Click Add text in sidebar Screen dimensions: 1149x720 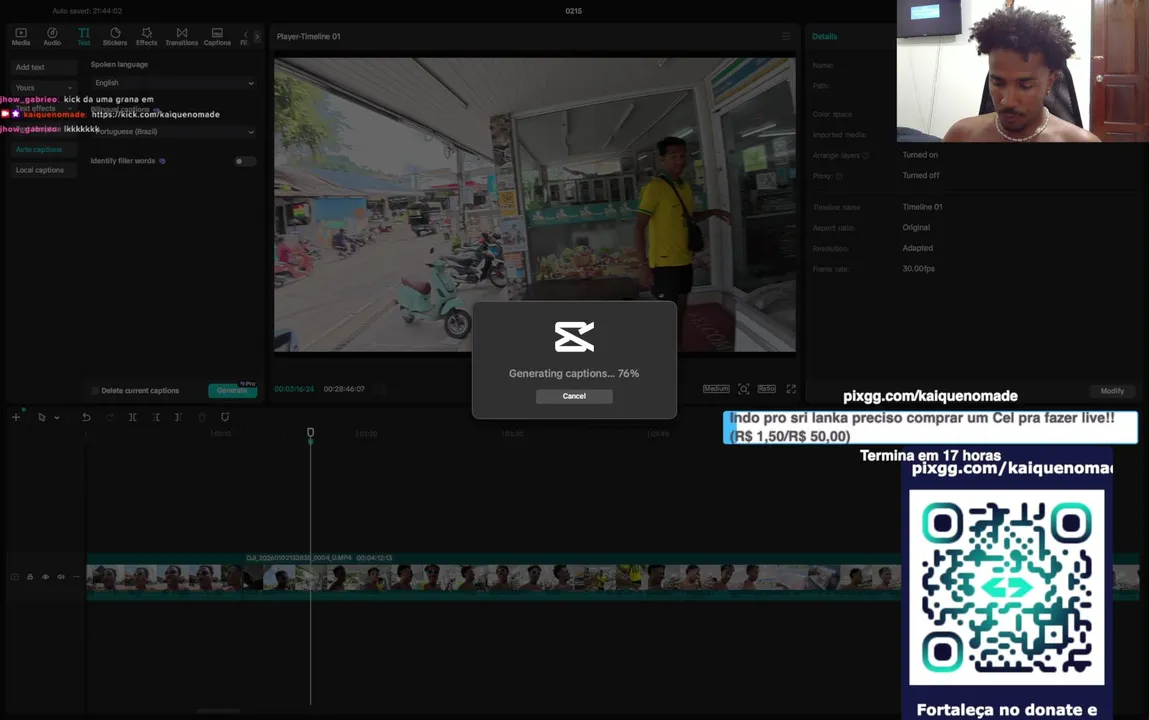[x=43, y=67]
